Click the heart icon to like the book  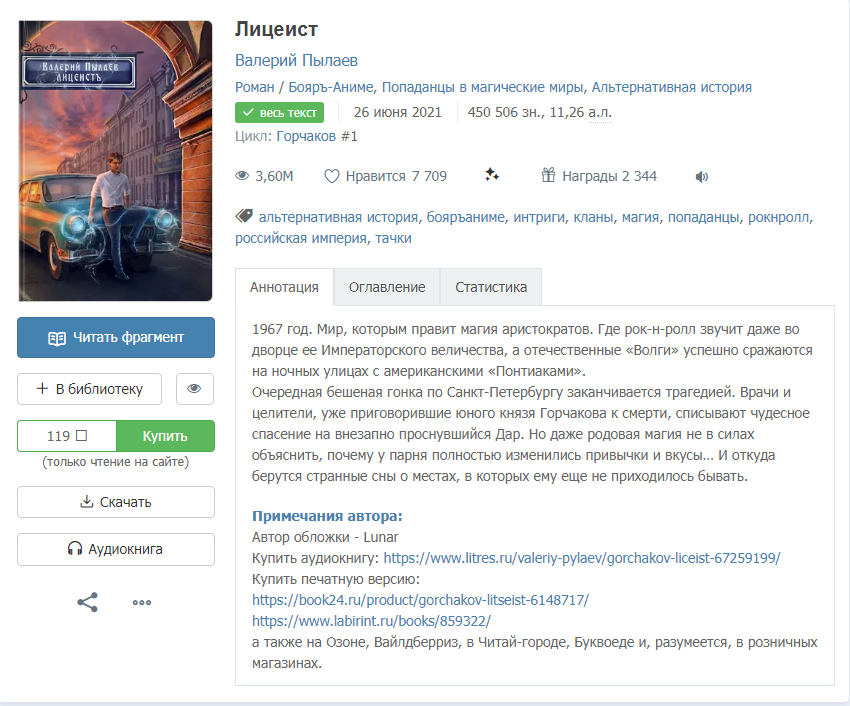point(331,176)
